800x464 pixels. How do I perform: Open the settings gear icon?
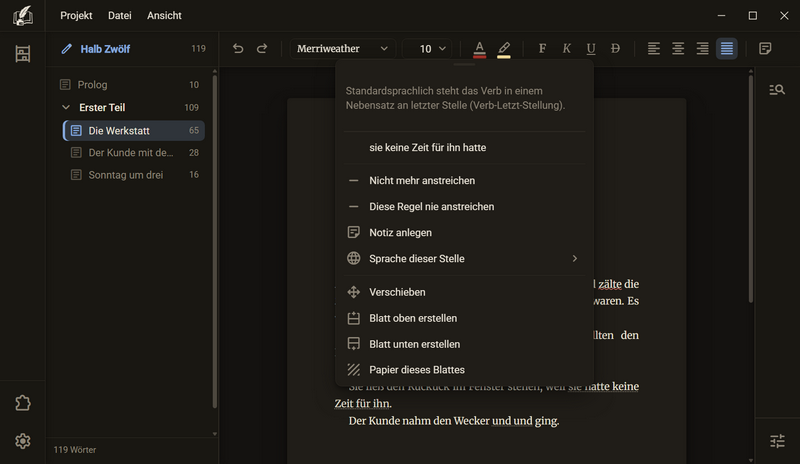click(22, 441)
